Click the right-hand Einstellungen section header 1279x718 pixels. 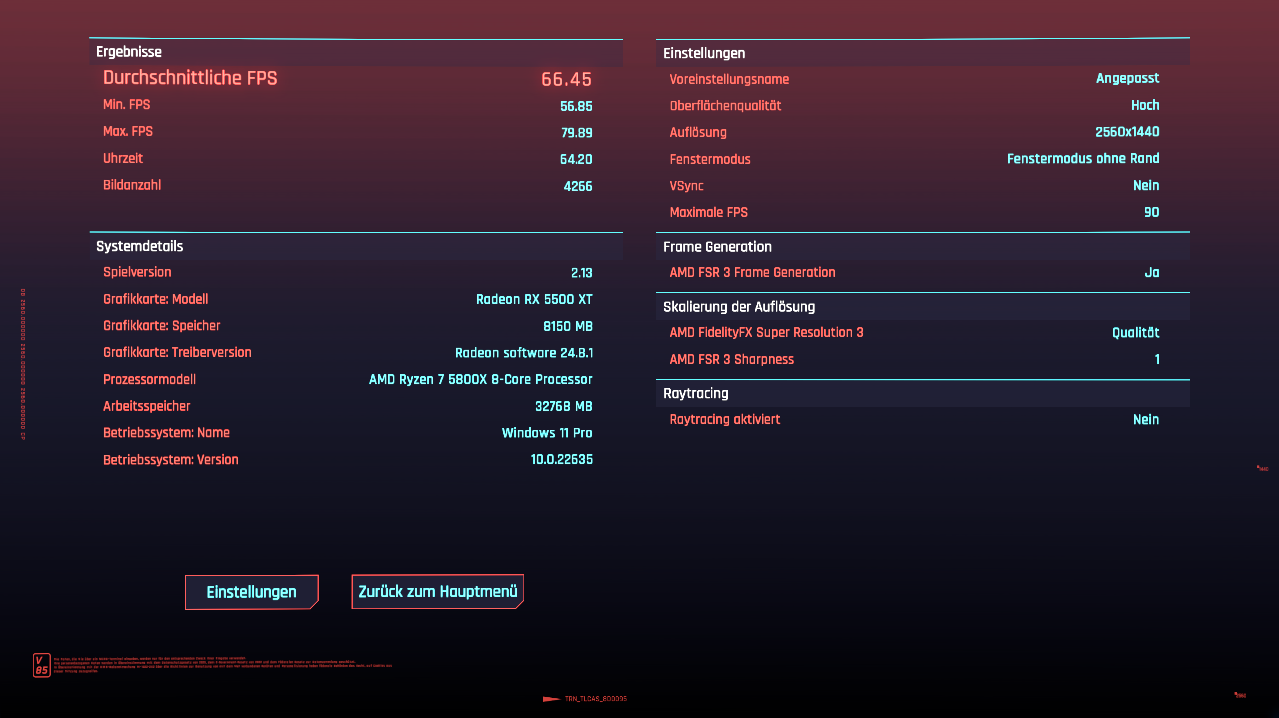[923, 53]
